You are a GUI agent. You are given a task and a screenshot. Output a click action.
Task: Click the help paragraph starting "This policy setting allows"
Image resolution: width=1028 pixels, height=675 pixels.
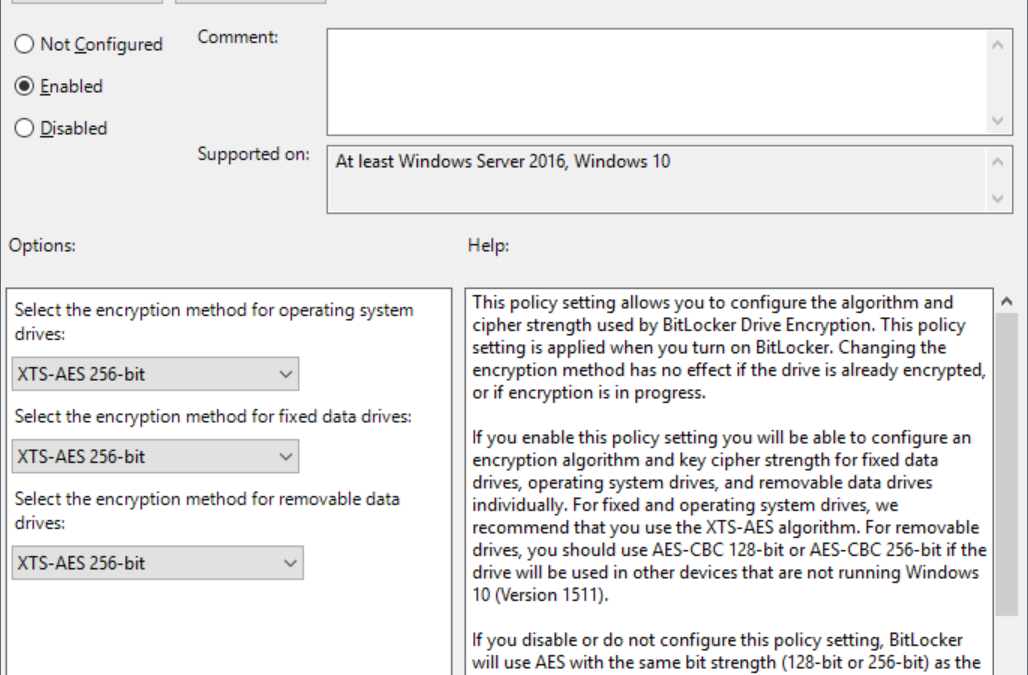coord(729,347)
